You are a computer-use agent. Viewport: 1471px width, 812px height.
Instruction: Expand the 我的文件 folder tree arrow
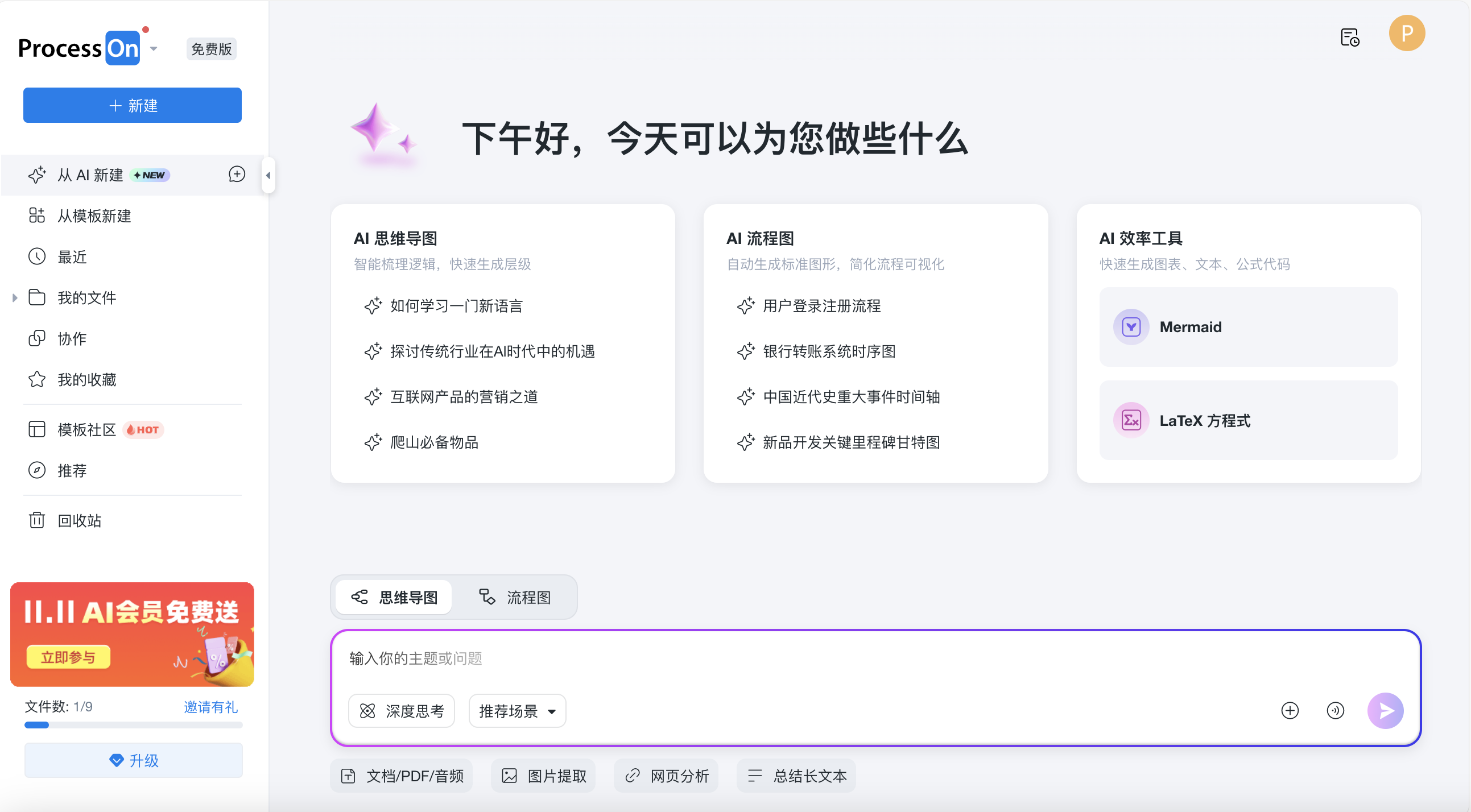coord(15,297)
